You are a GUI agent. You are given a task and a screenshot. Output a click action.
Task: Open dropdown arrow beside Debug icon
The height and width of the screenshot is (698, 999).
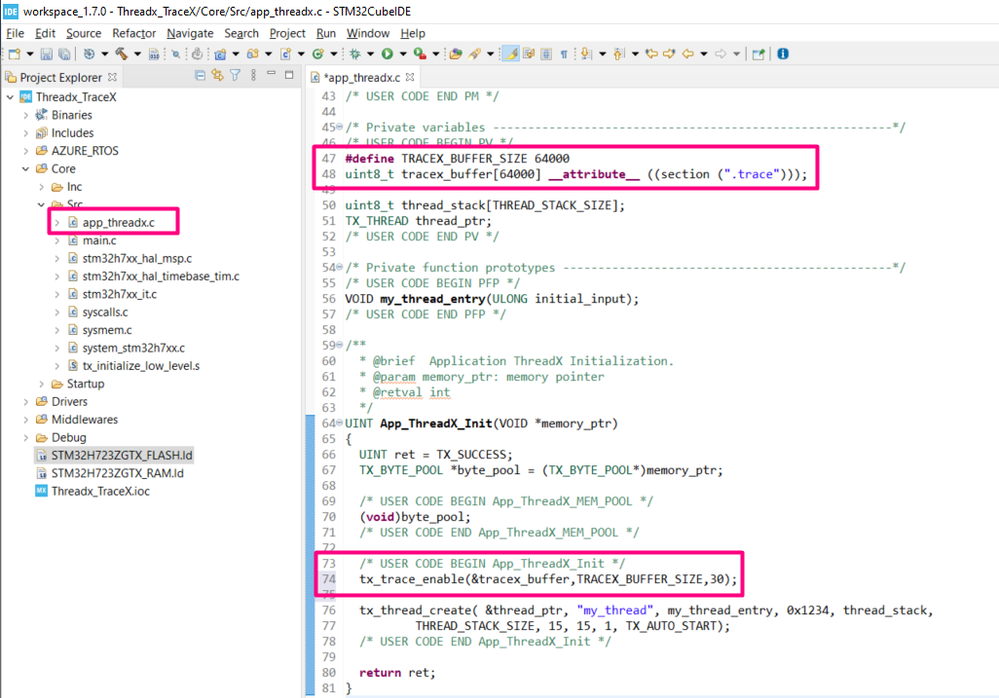coord(370,54)
